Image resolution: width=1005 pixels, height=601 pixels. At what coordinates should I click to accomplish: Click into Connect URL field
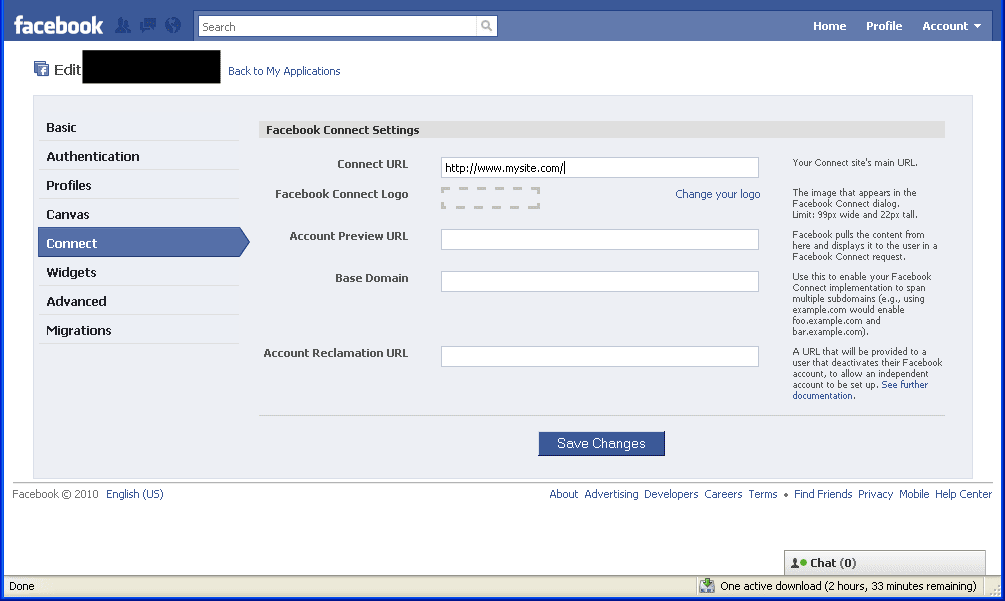[x=599, y=168]
